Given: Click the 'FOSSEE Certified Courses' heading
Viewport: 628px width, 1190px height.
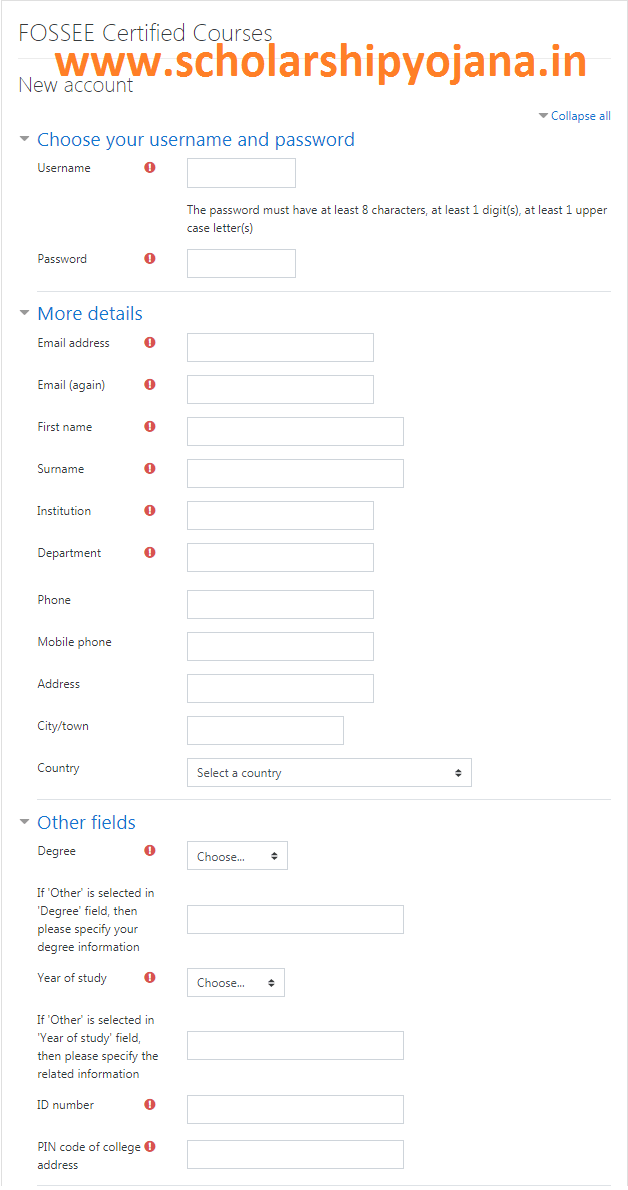Looking at the screenshot, I should coord(145,33).
